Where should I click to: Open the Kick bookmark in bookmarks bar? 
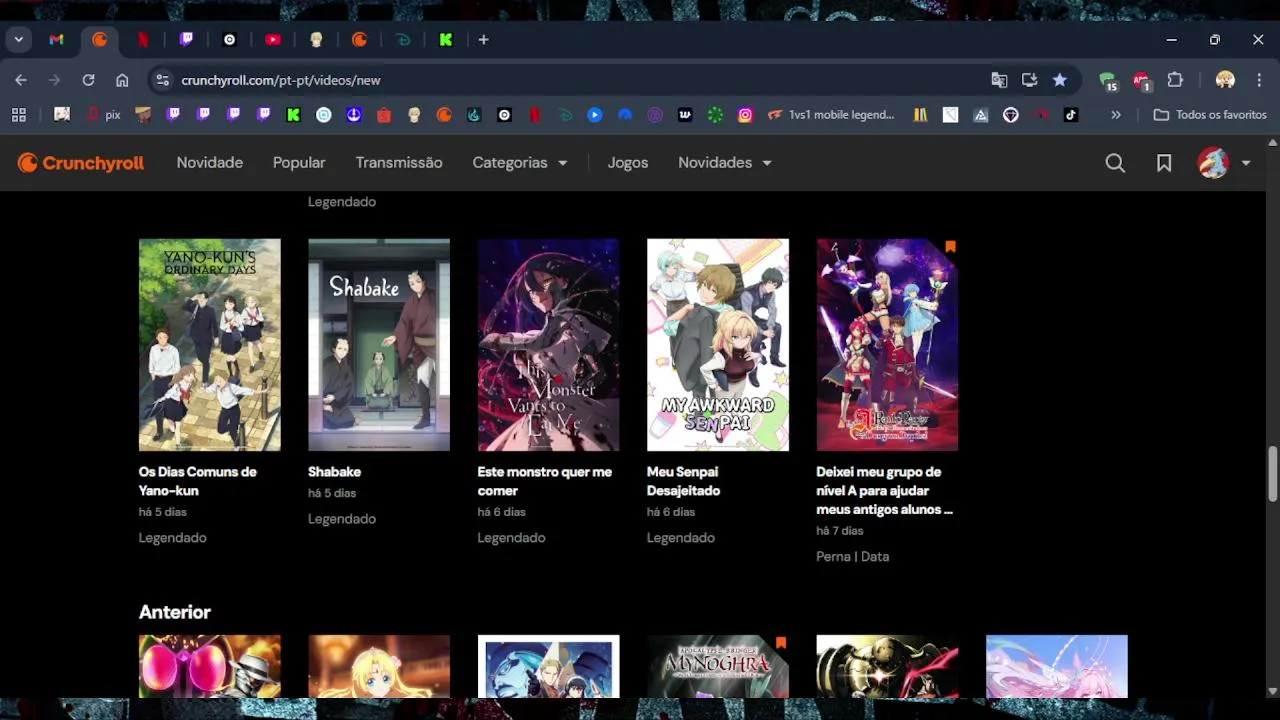point(294,115)
